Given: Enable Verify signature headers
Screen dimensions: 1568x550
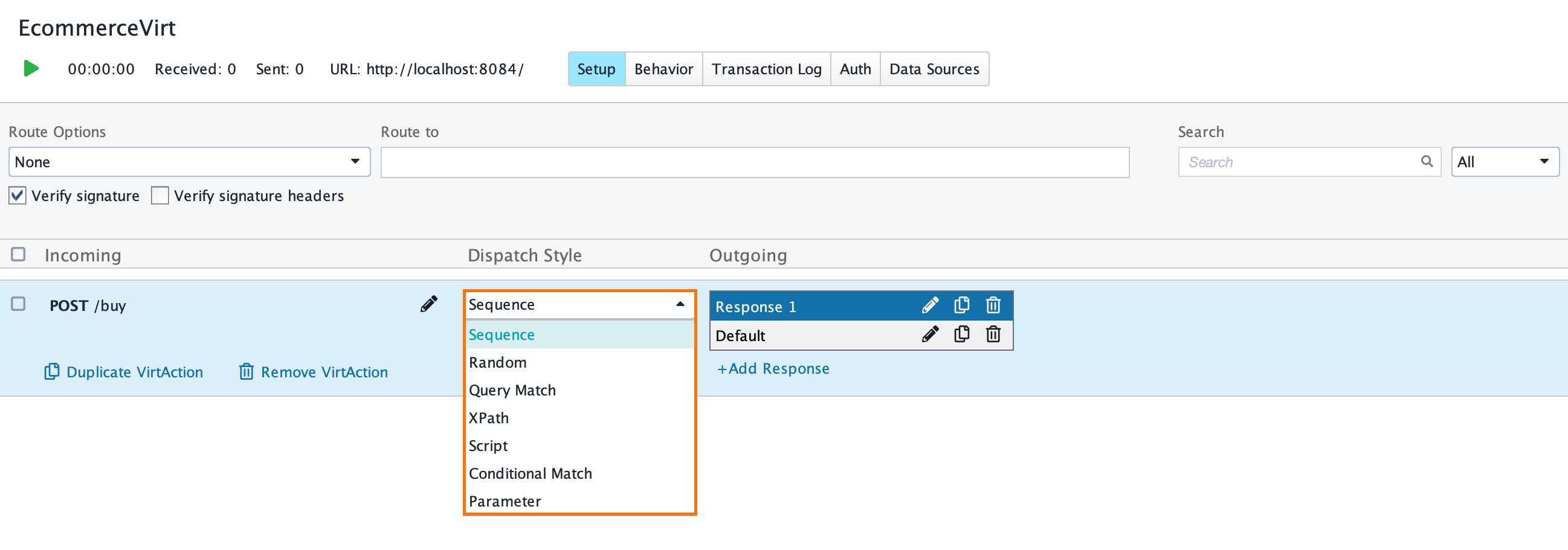Looking at the screenshot, I should [160, 195].
